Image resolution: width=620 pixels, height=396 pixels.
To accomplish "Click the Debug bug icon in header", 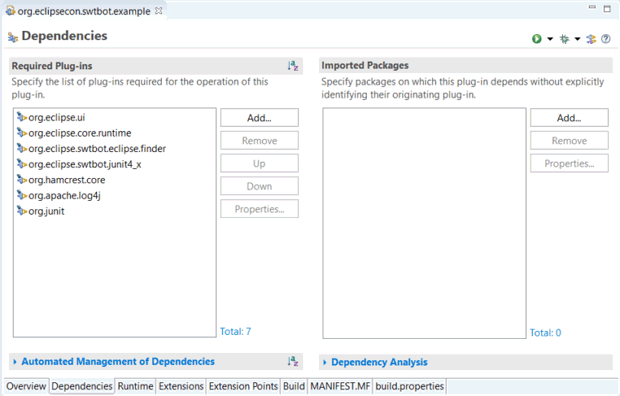I will (x=564, y=39).
